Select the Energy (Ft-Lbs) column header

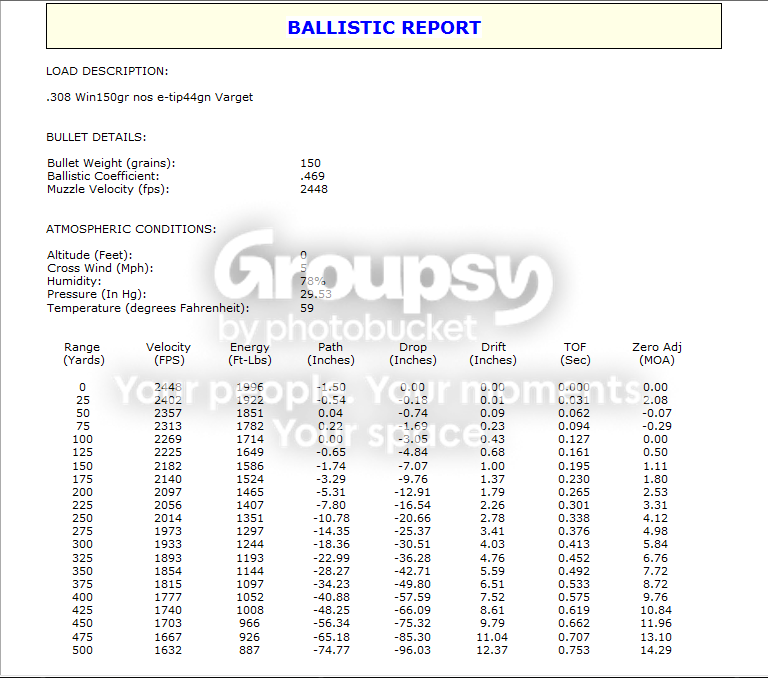pos(250,354)
